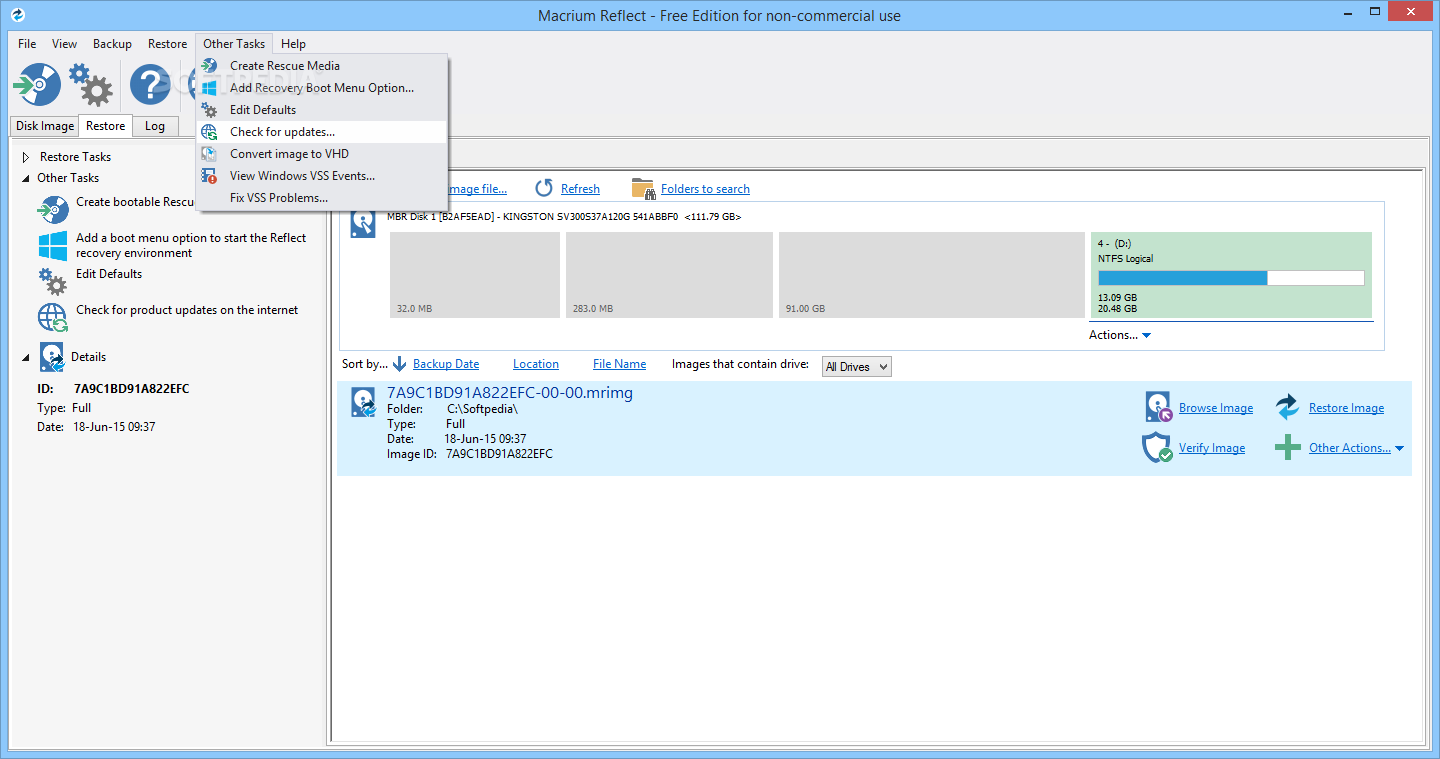Expand the Restore Tasks section
Screen dimensions: 1440x759
click(x=26, y=157)
